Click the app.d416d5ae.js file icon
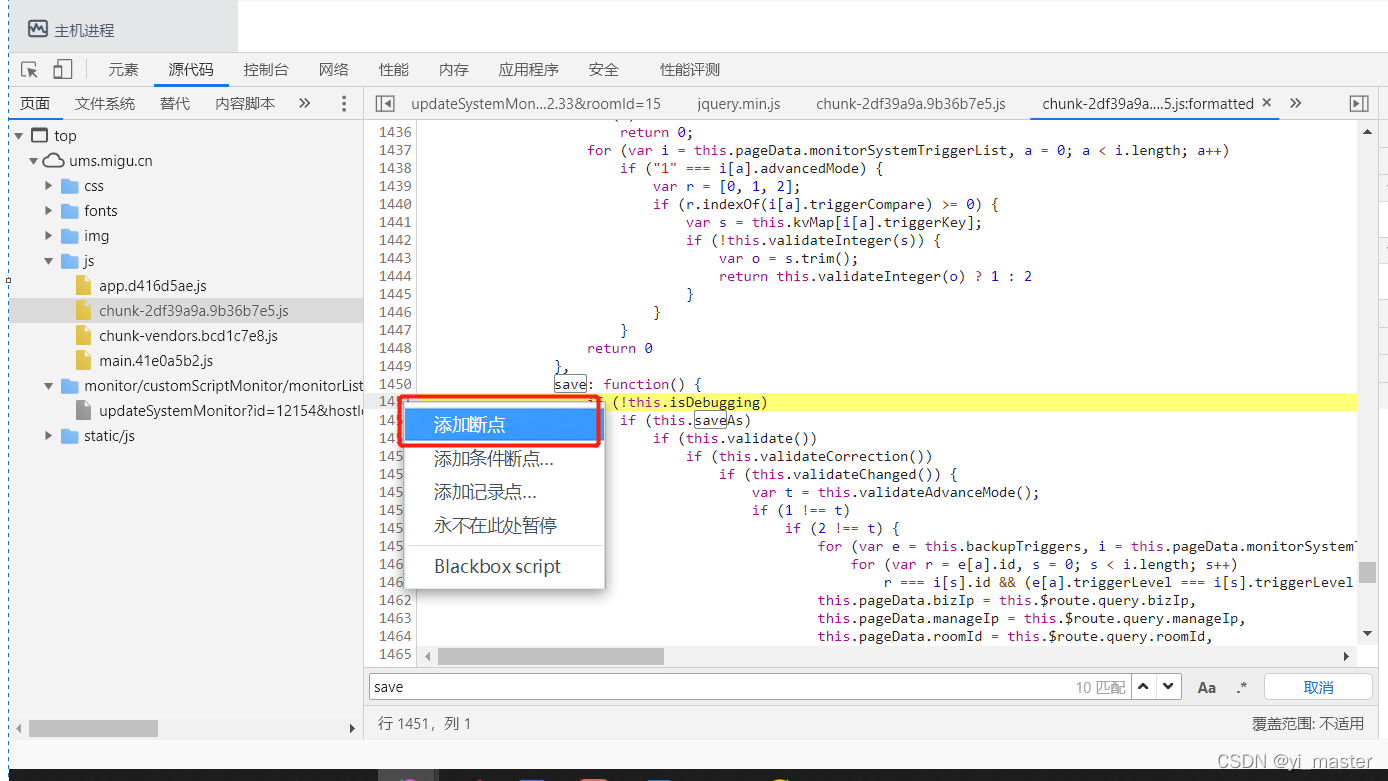 [84, 286]
